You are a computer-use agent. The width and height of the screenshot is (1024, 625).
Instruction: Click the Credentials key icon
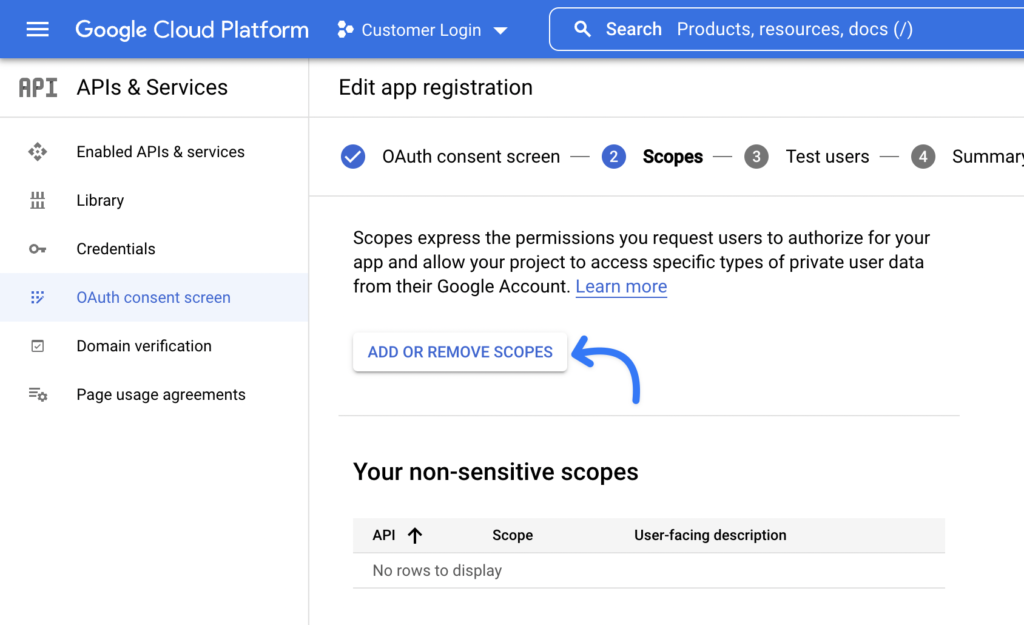click(x=37, y=248)
